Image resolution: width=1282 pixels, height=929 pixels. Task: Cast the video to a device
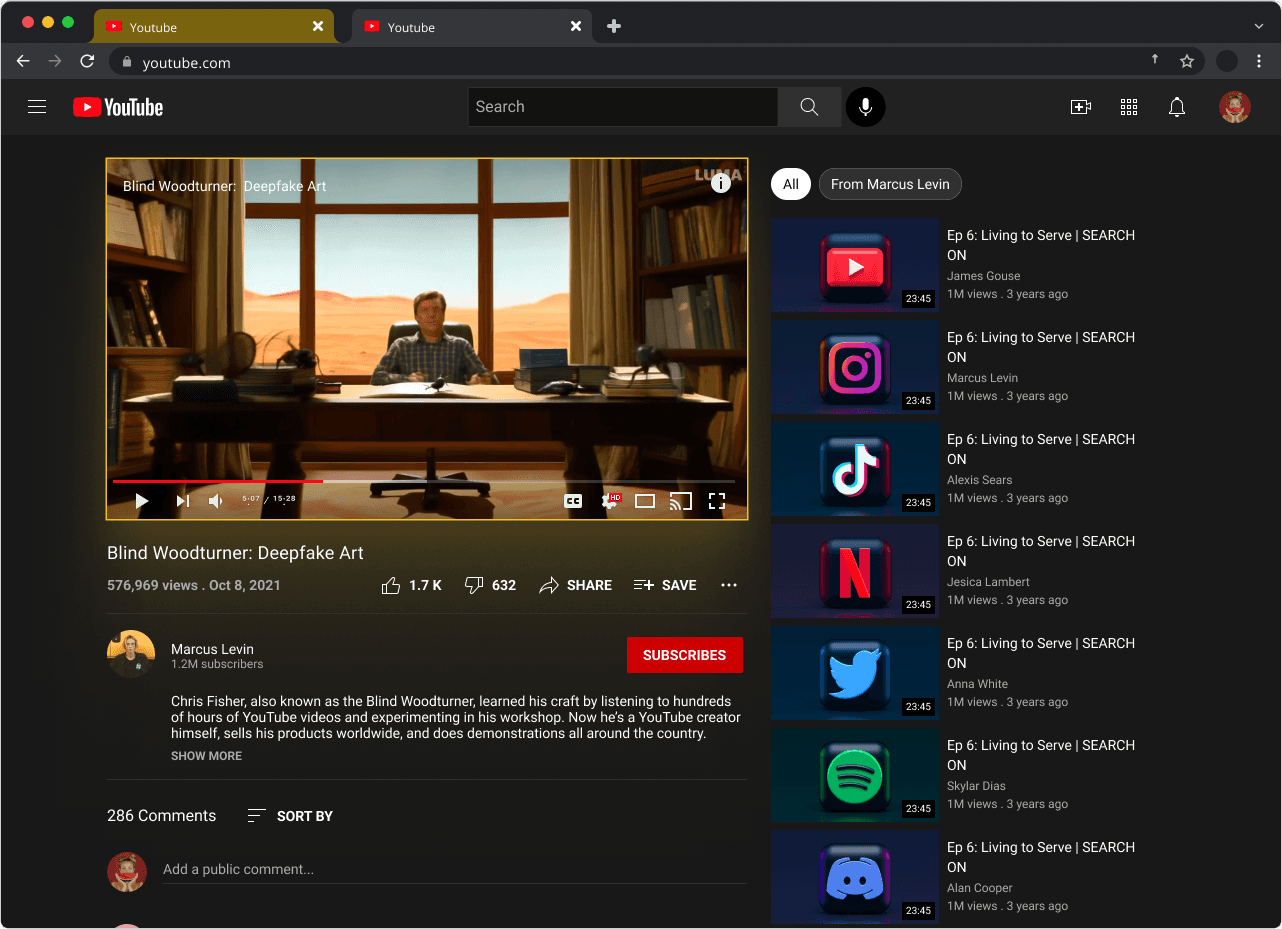coord(681,501)
